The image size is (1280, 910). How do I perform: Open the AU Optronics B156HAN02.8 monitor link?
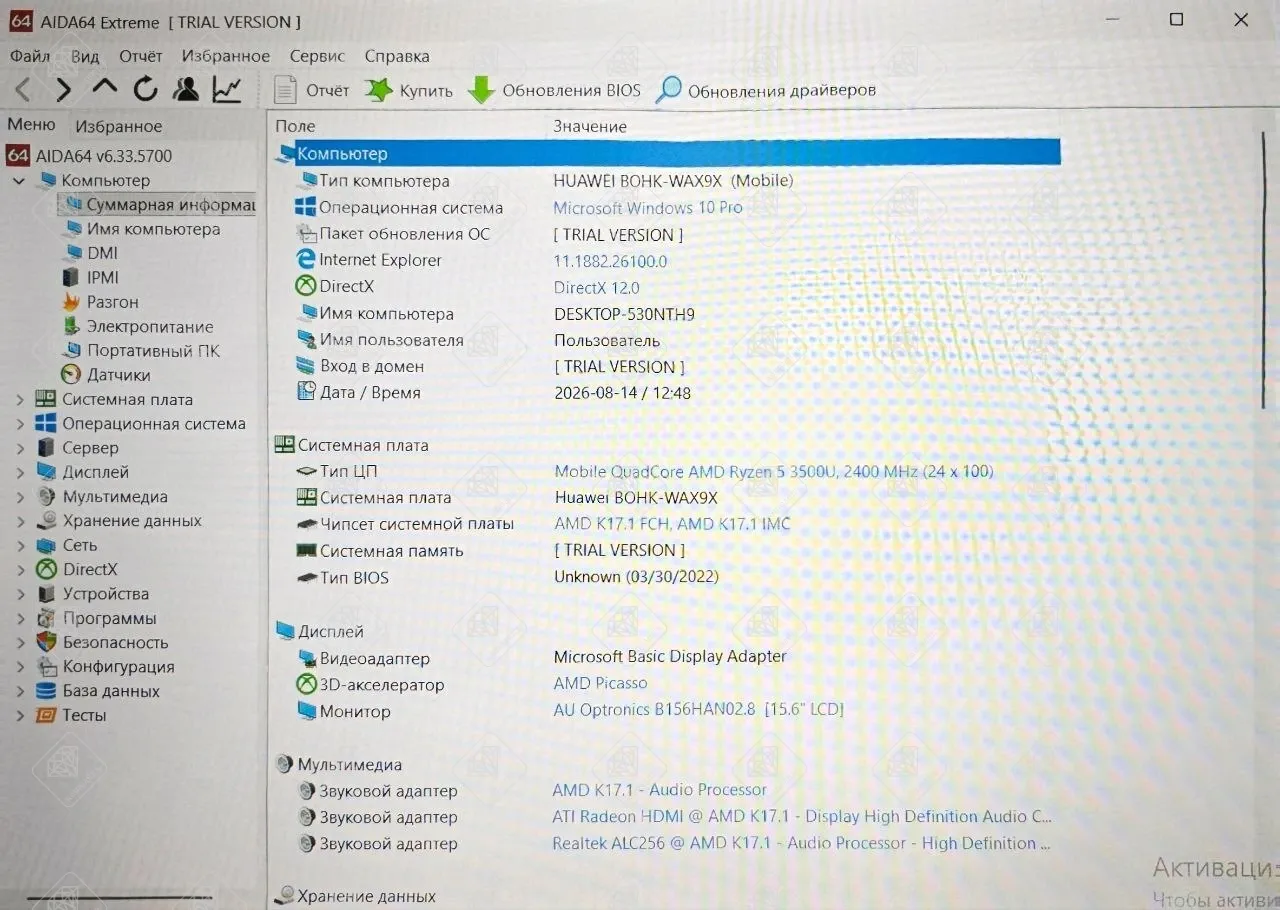(699, 710)
